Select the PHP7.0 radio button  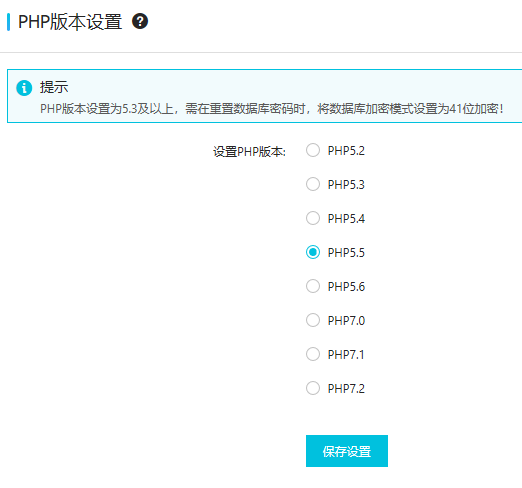pyautogui.click(x=313, y=320)
